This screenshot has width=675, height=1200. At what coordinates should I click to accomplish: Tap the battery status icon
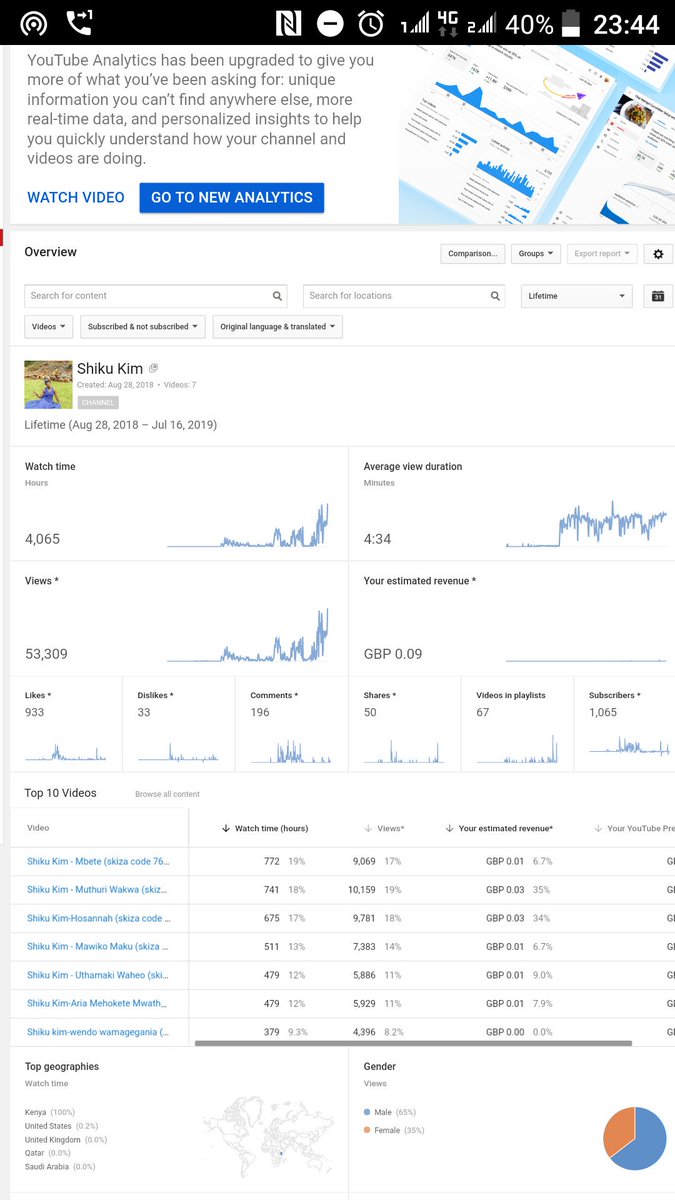[571, 23]
